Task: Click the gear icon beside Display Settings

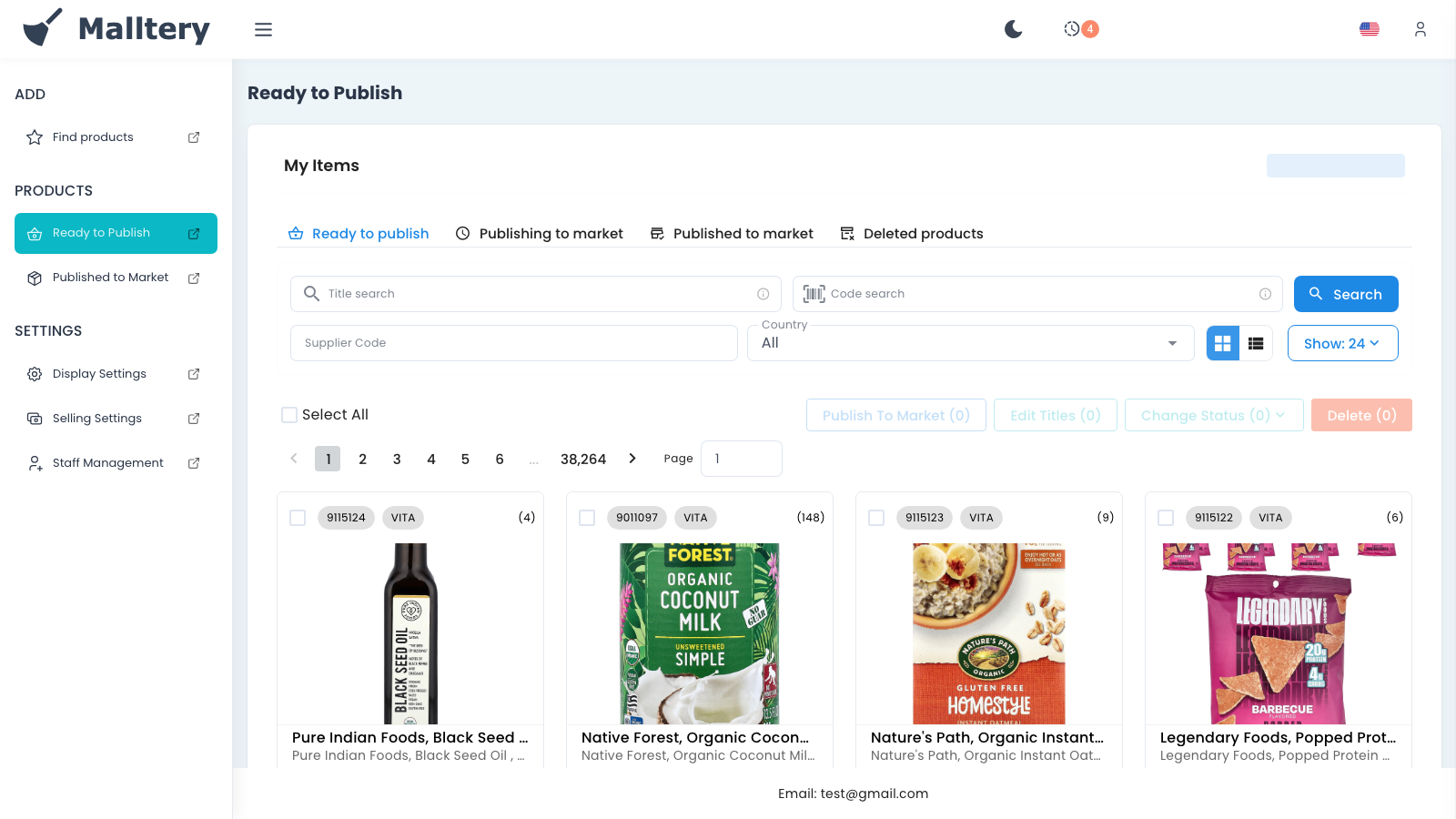Action: point(35,374)
